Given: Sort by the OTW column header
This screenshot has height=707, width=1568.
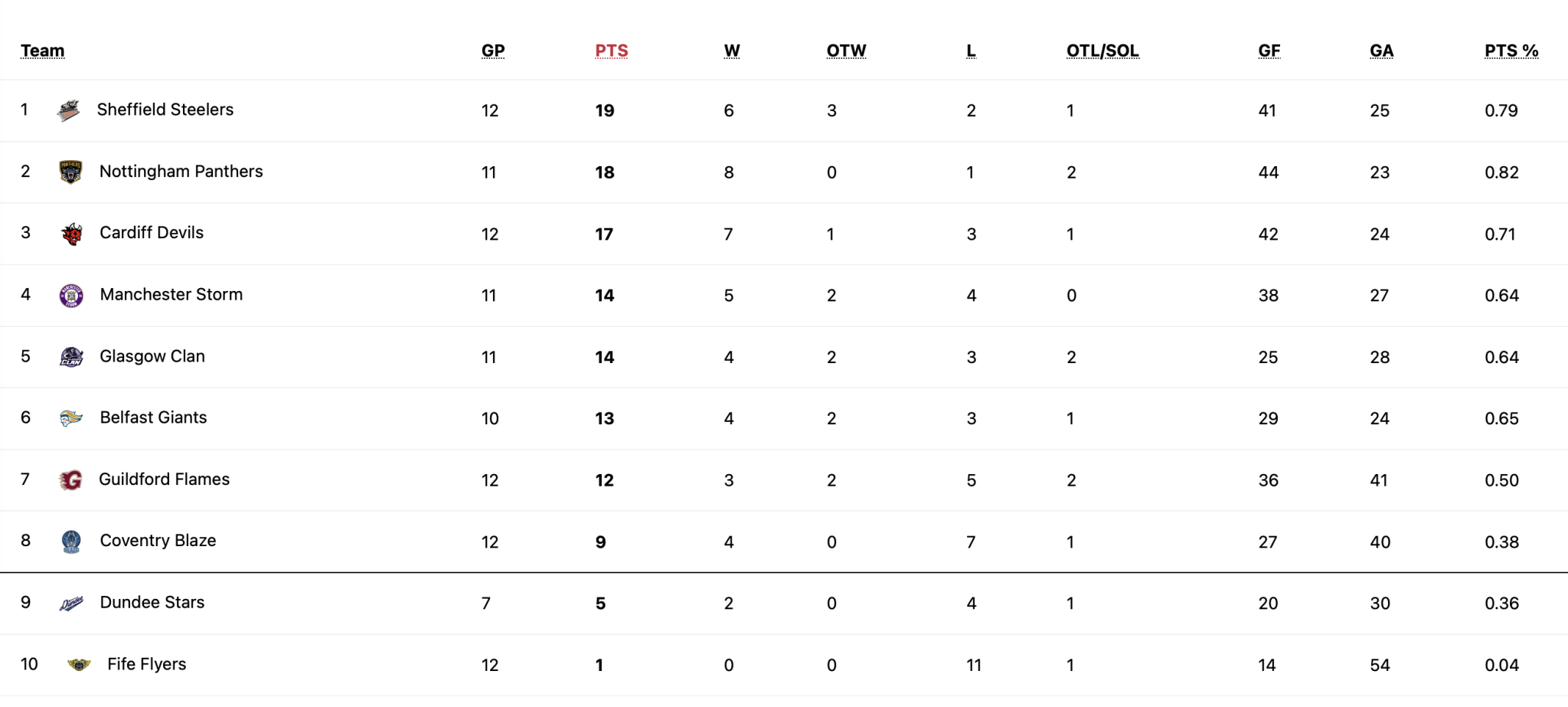Looking at the screenshot, I should pyautogui.click(x=846, y=51).
